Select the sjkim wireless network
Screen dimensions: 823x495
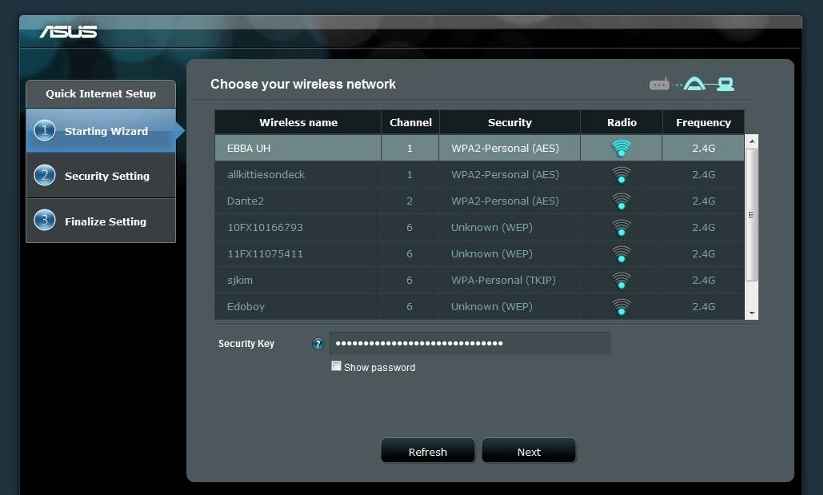coord(479,280)
